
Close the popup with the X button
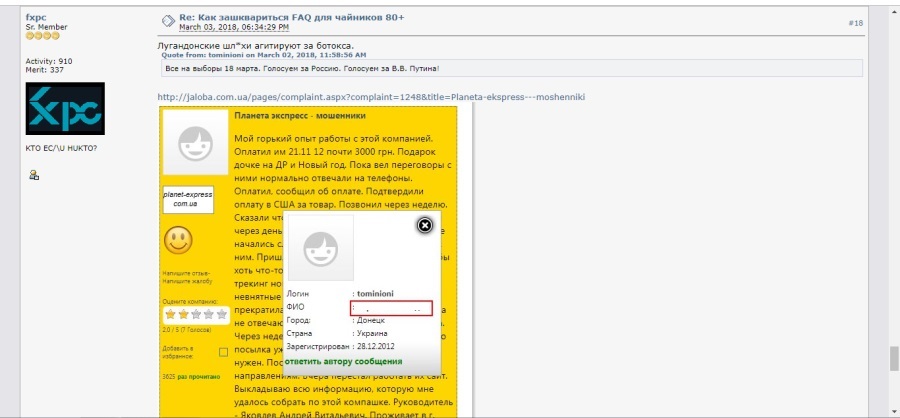click(424, 226)
